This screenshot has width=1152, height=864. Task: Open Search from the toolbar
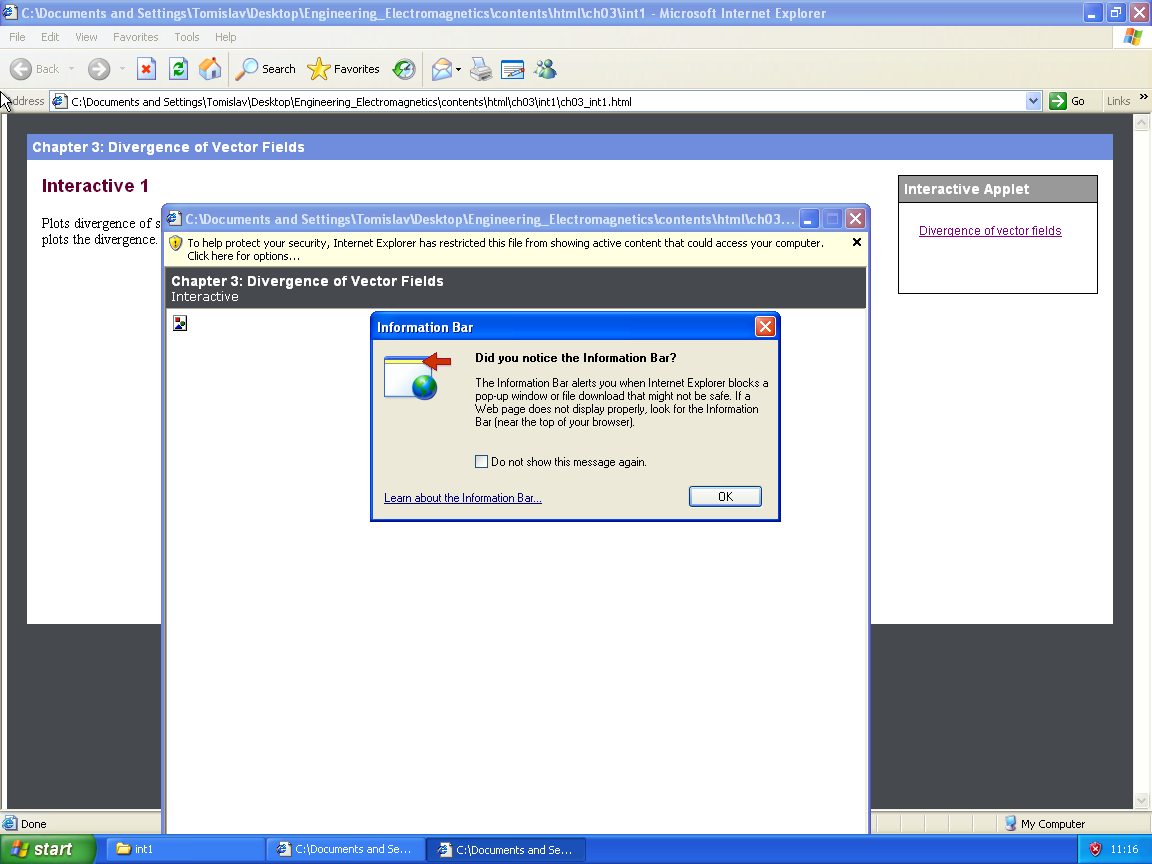click(265, 69)
